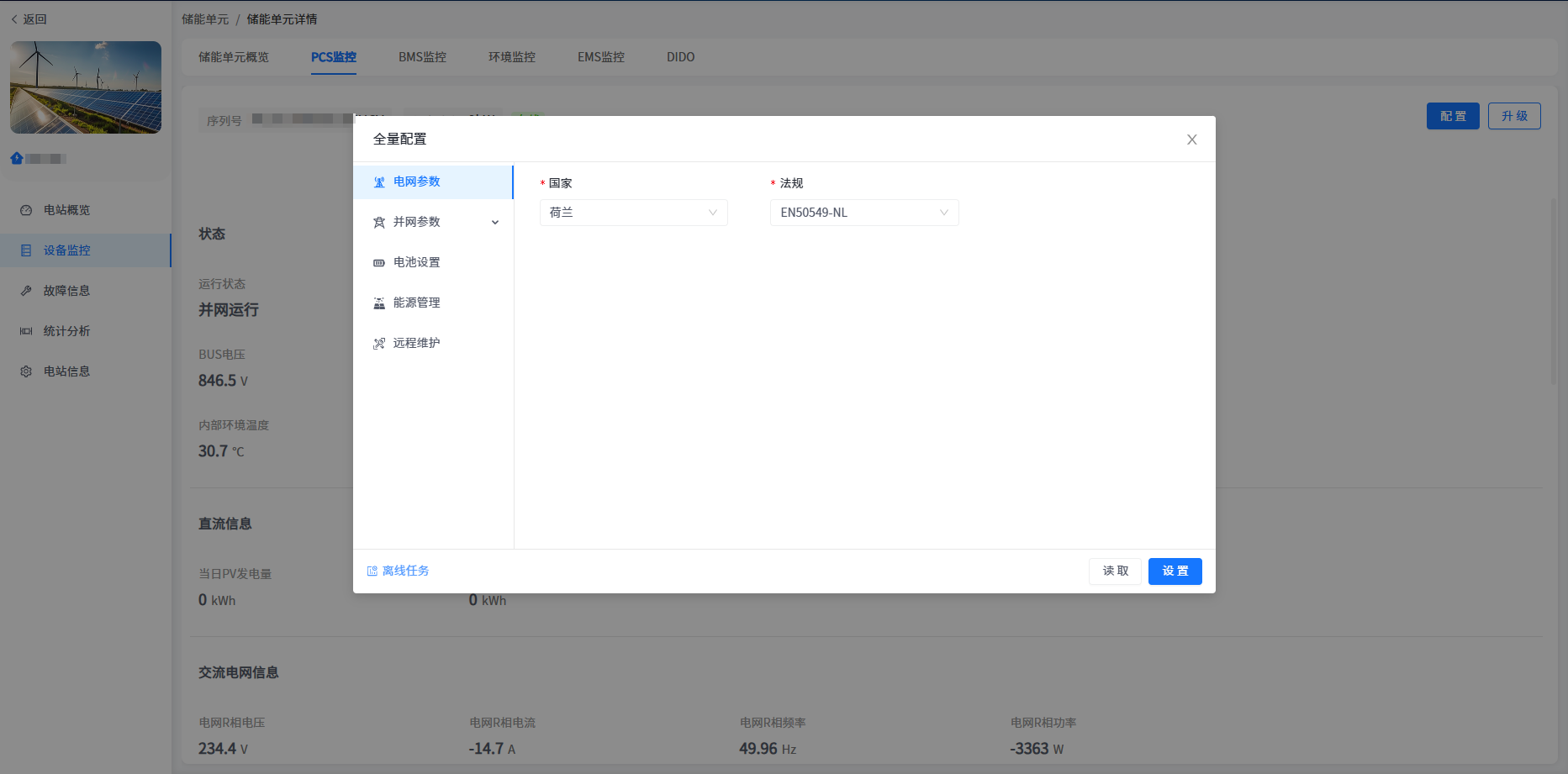Click the energy management (能源管理) icon
Image resolution: width=1568 pixels, height=774 pixels.
click(x=379, y=303)
